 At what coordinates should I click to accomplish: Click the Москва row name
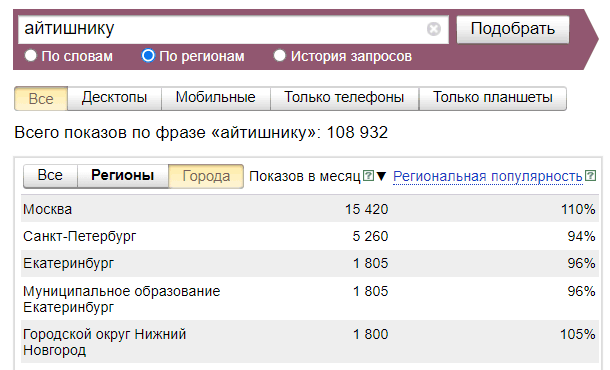(47, 209)
